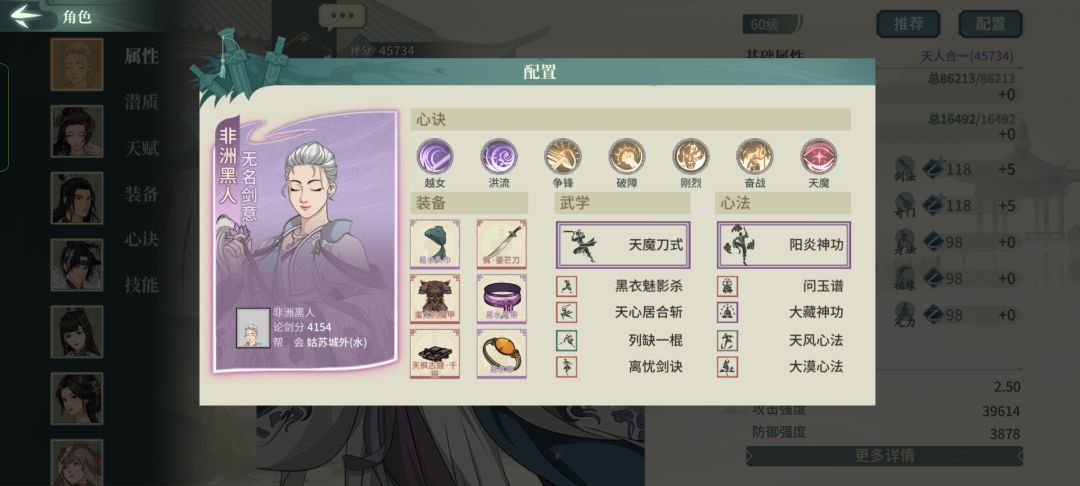The image size is (1080, 486).
Task: Switch to the 心诀 tab
Action: pyautogui.click(x=141, y=239)
